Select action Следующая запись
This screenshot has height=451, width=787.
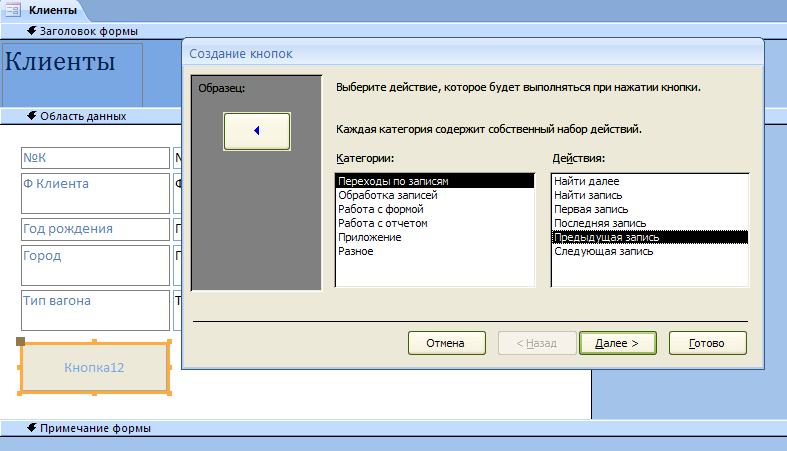click(650, 251)
